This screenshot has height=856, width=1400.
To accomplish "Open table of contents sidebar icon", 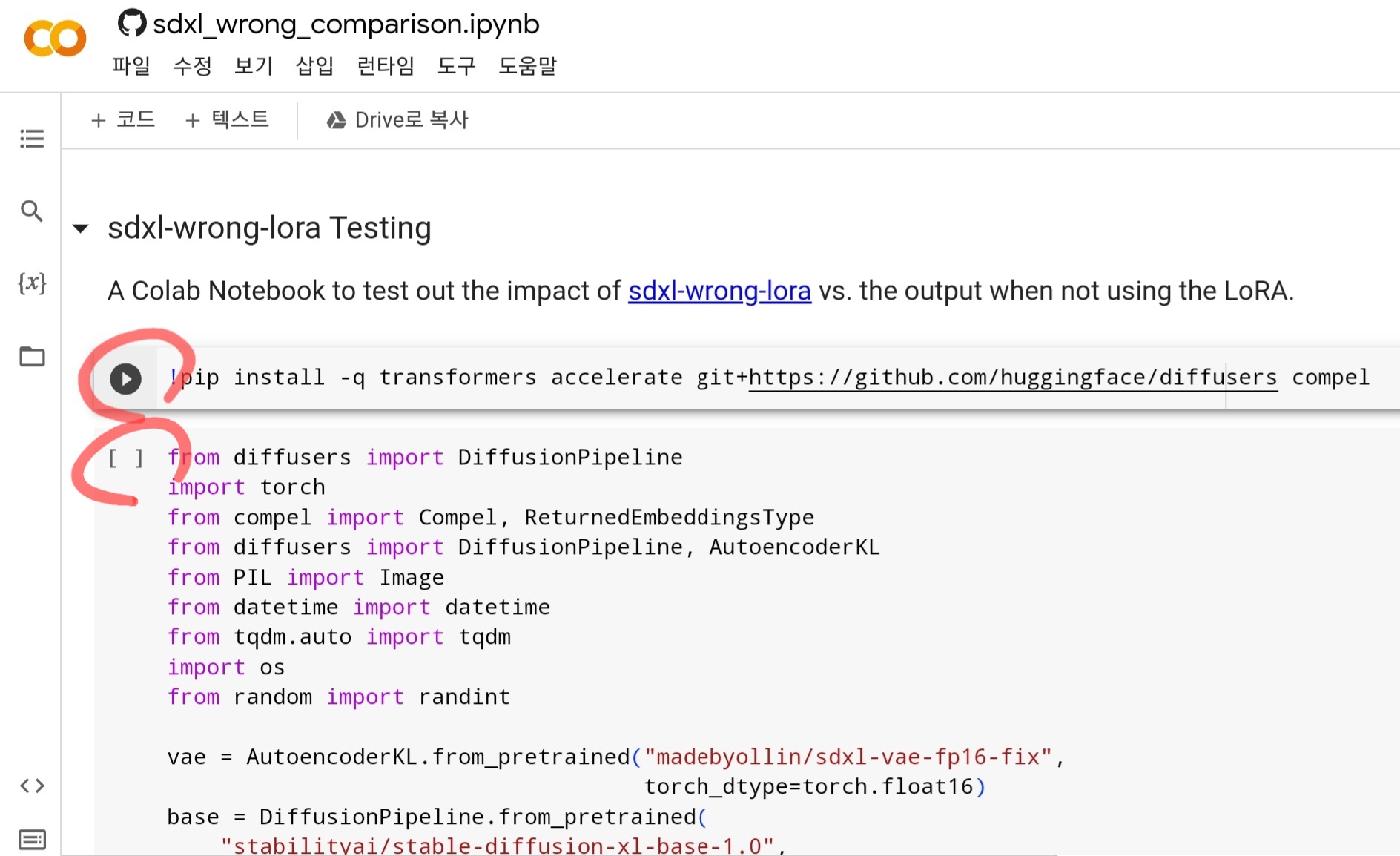I will coord(32,139).
